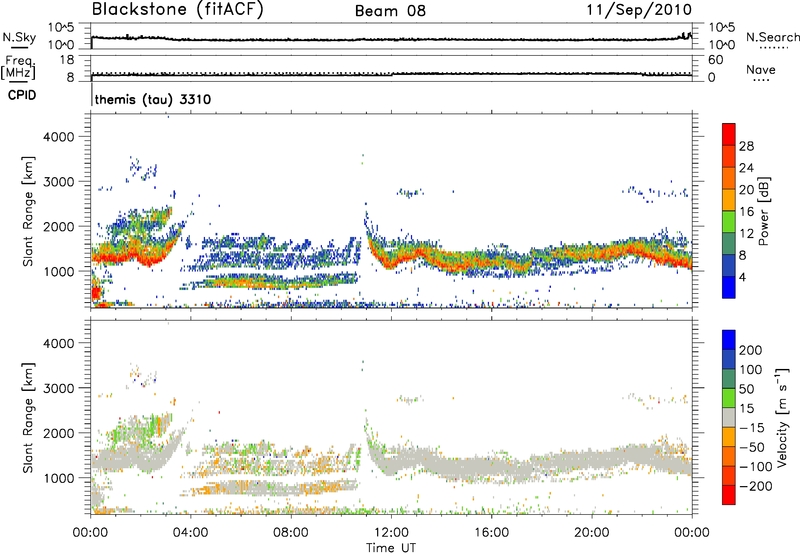Click the "Time UT" axis title
The image size is (800, 554).
(391, 548)
